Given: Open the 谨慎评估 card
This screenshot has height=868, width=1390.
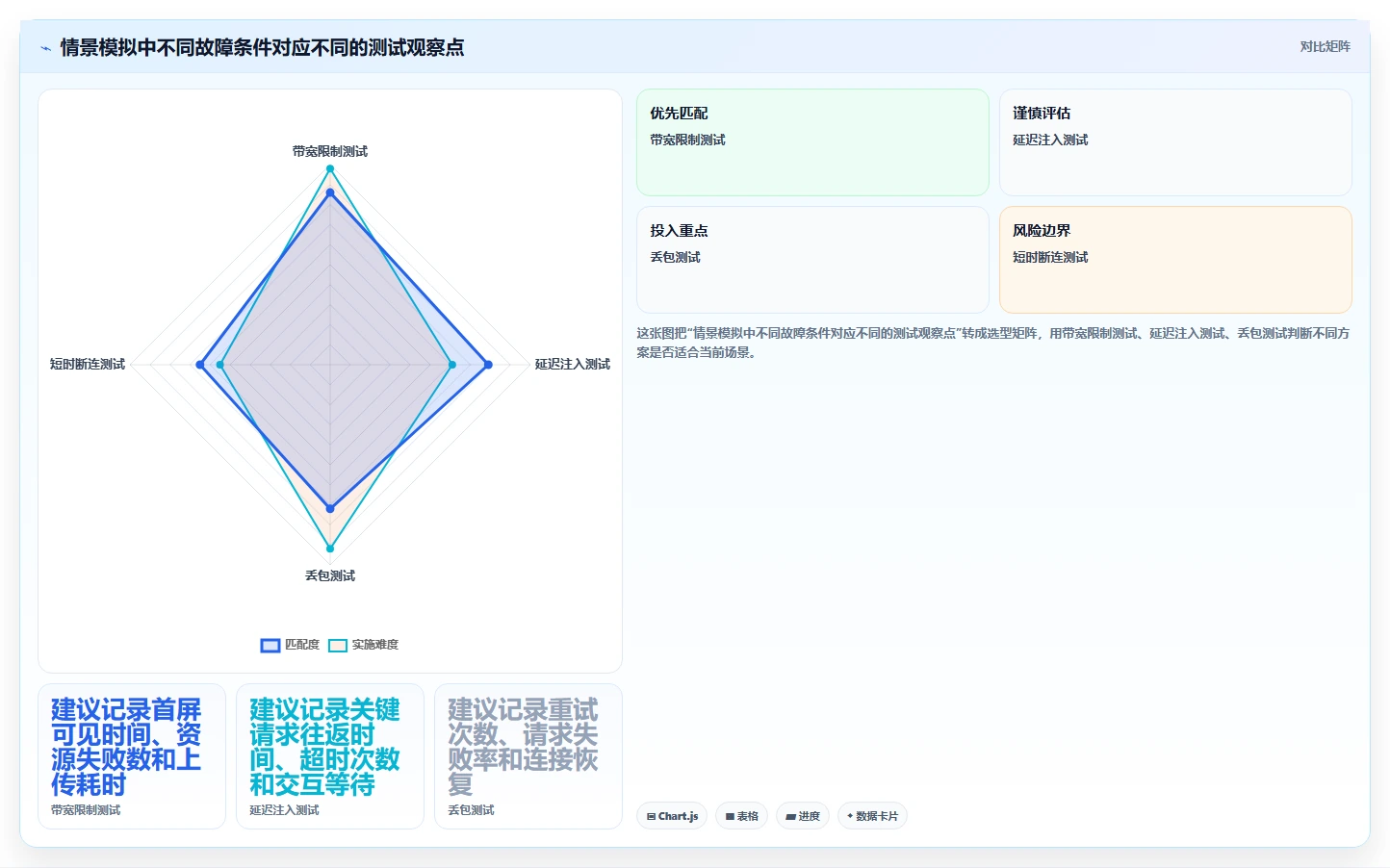Looking at the screenshot, I should (x=1175, y=142).
